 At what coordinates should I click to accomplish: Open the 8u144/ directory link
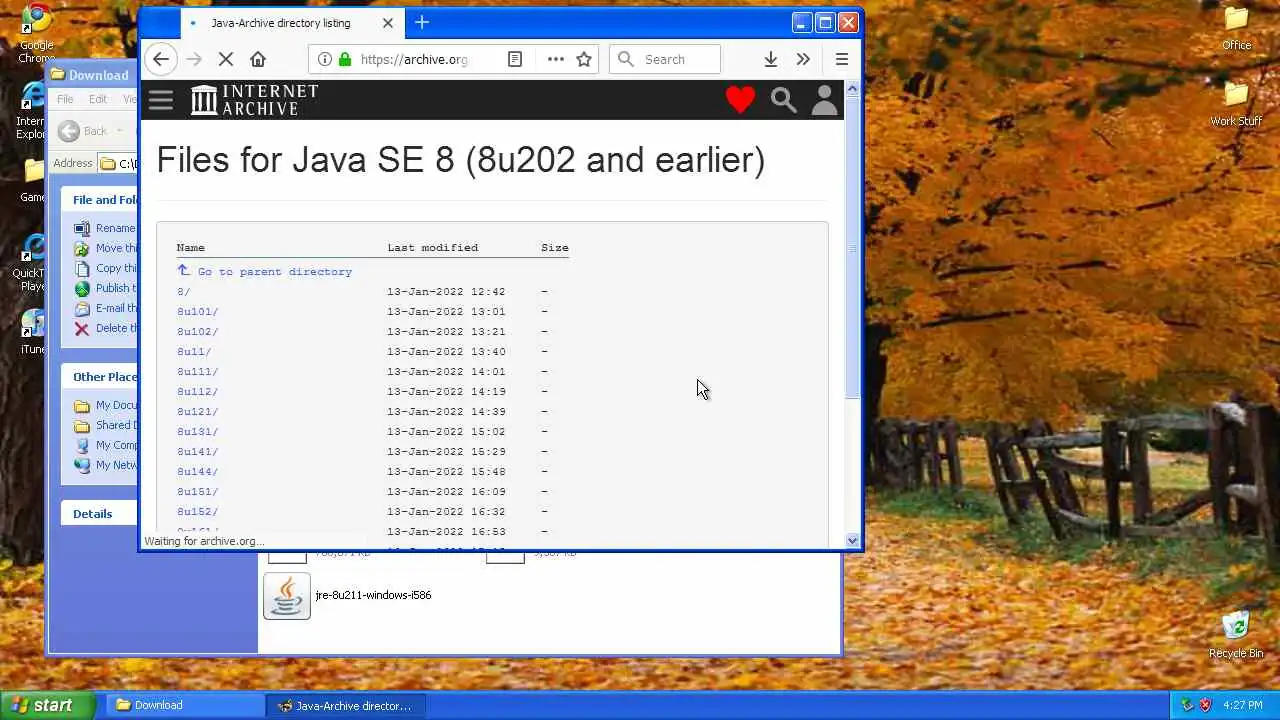(198, 472)
